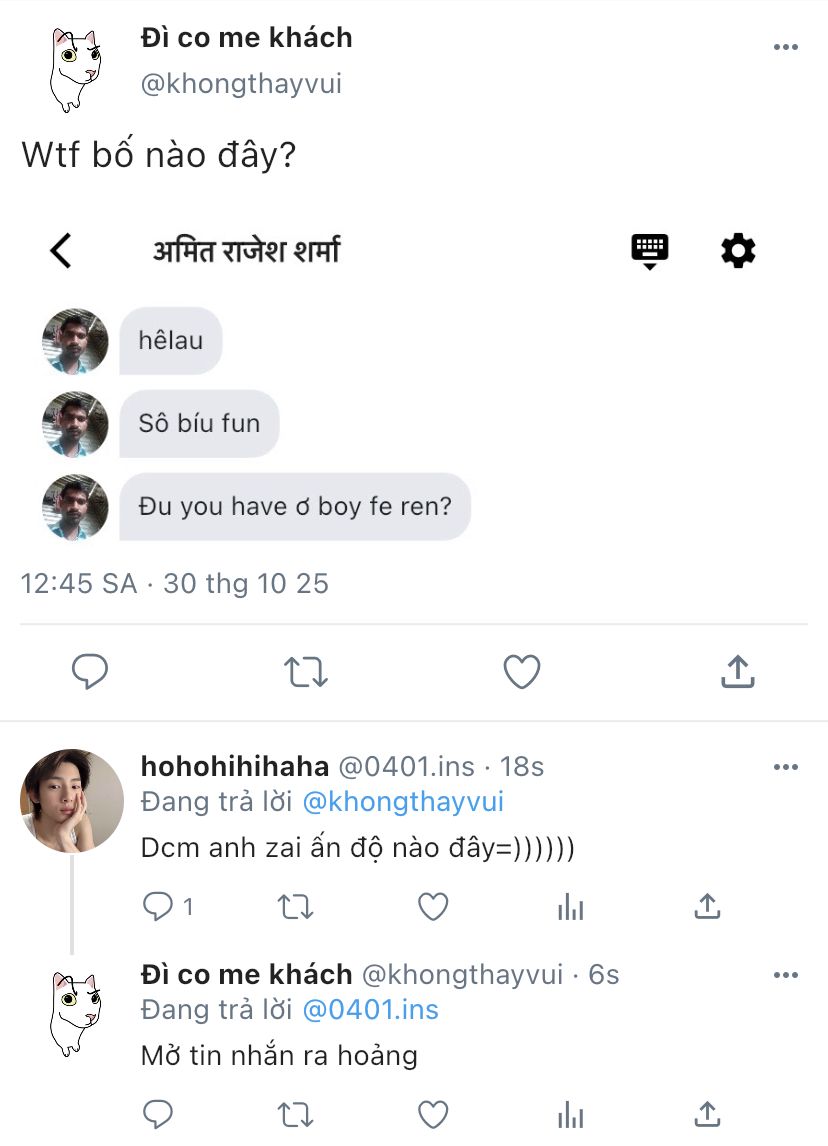
Task: Open the settings gear in the chat screenshot
Action: (738, 250)
